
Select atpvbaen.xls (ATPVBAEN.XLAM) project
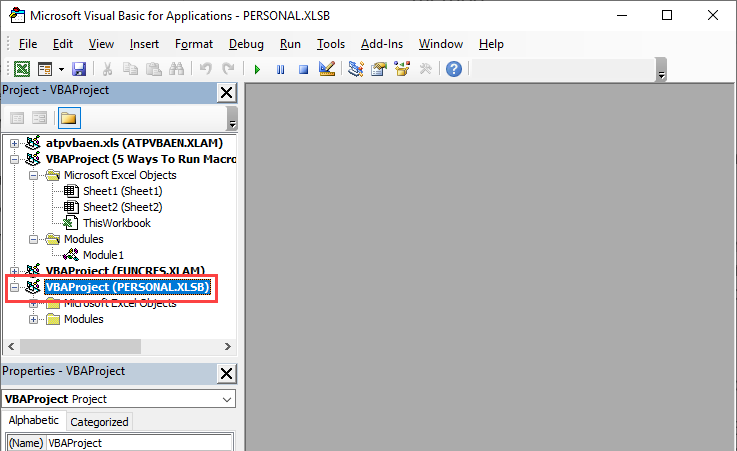[134, 143]
